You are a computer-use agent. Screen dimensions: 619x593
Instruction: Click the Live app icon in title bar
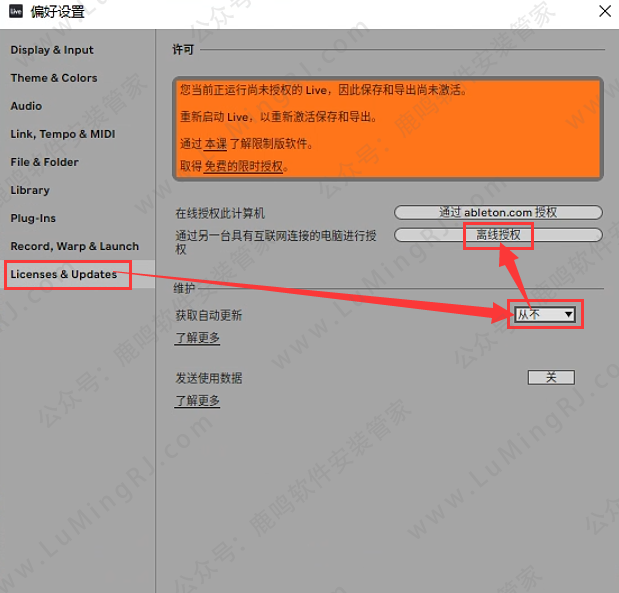(x=16, y=11)
